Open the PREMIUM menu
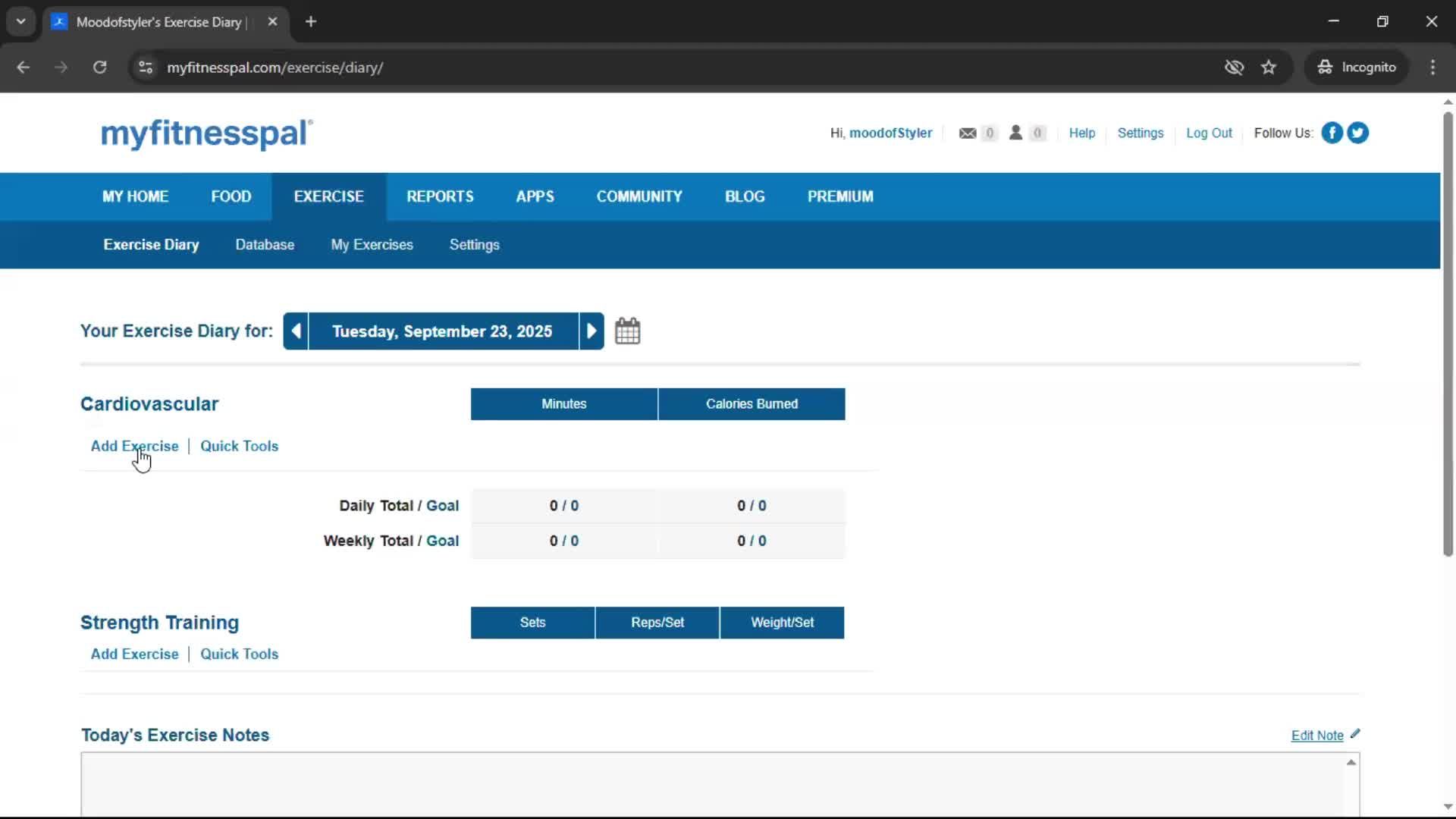Viewport: 1456px width, 819px height. pyautogui.click(x=840, y=197)
